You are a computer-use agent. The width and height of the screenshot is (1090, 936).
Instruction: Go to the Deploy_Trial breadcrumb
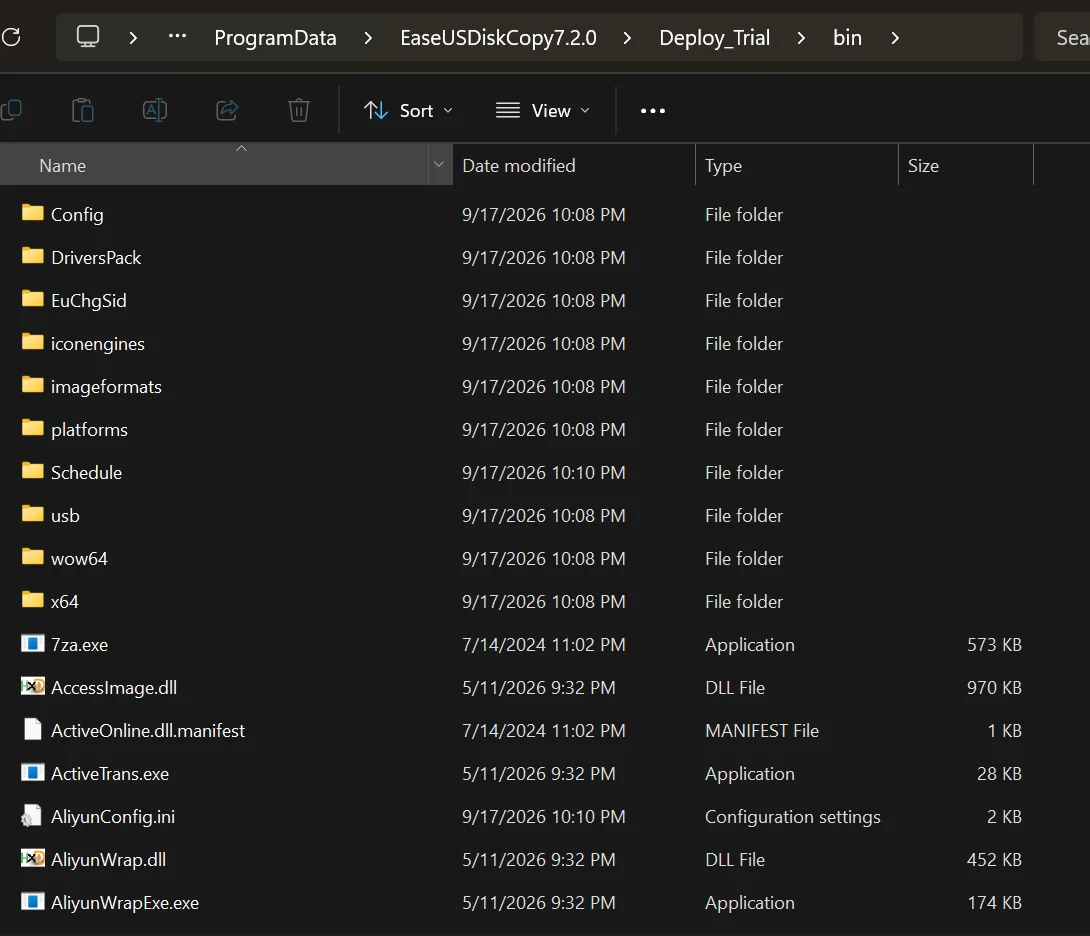[x=714, y=38]
